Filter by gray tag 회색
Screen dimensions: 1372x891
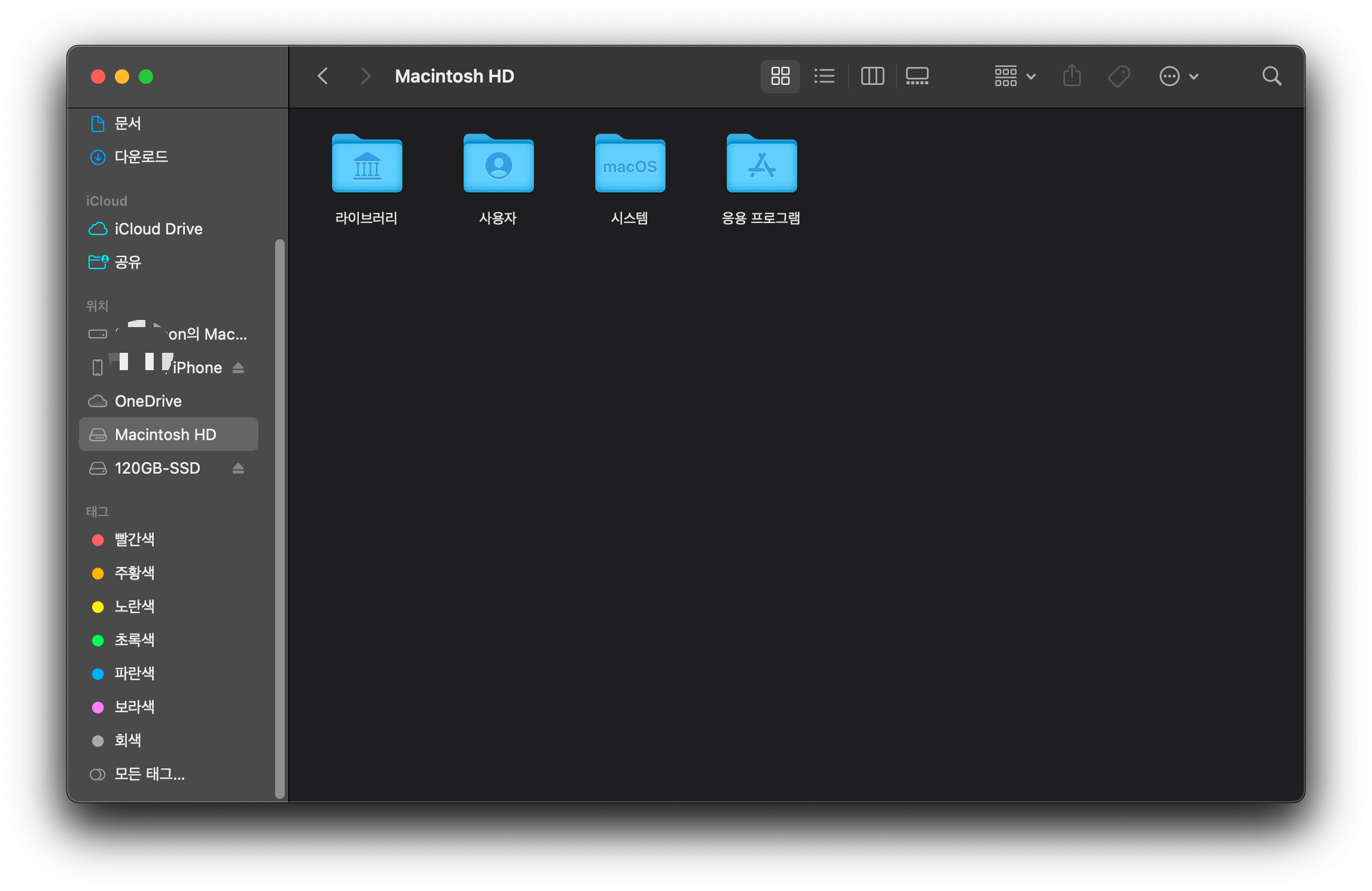[169, 740]
